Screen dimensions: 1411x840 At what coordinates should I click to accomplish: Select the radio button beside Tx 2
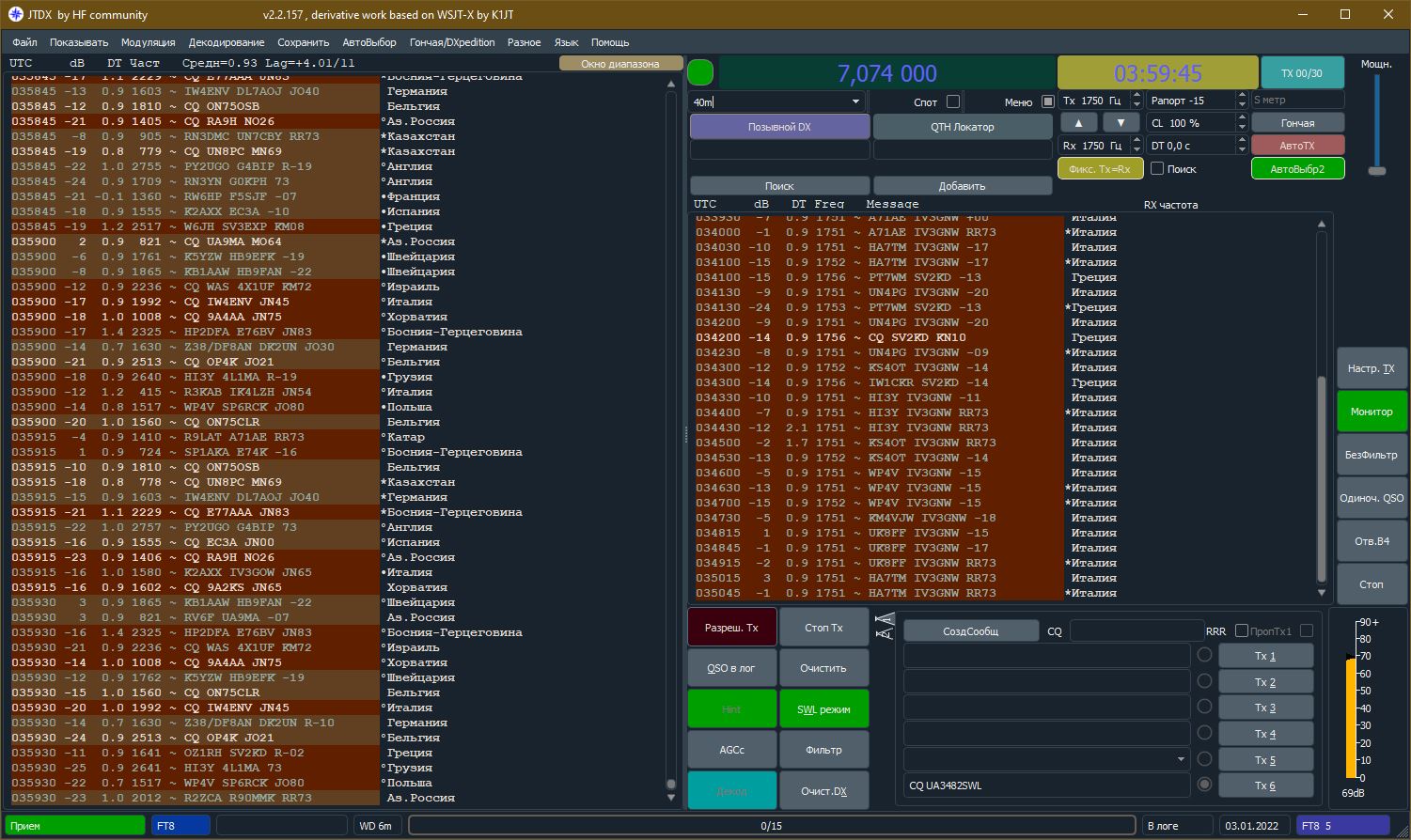click(x=1204, y=681)
